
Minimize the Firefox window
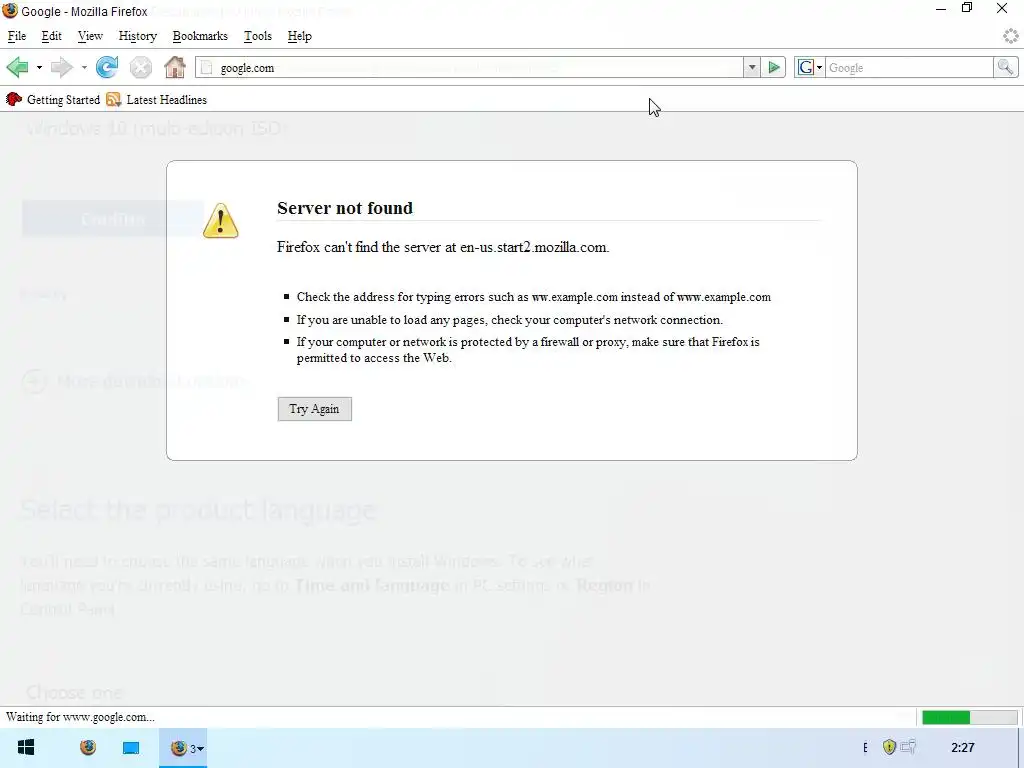(x=941, y=9)
